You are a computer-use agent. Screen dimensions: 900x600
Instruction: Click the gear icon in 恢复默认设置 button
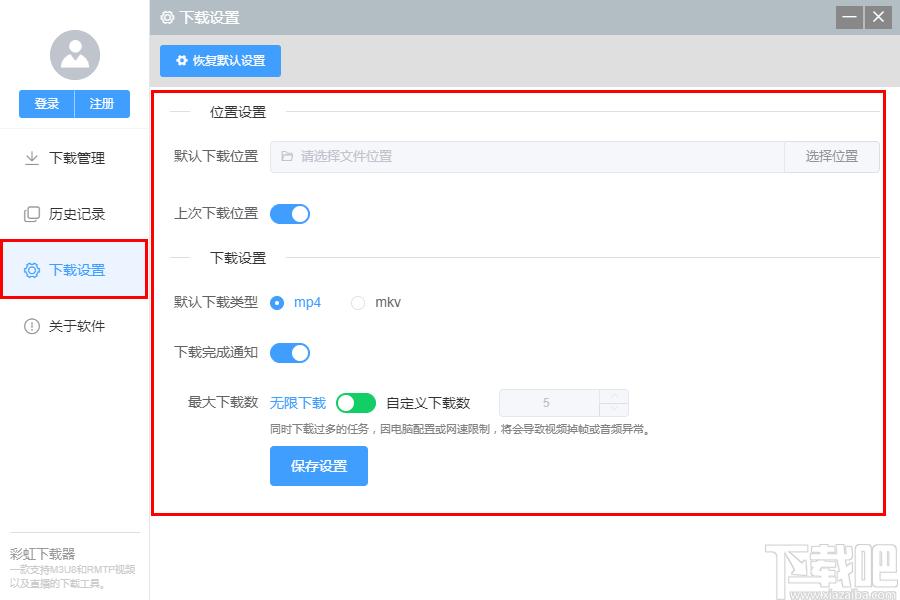(x=182, y=60)
